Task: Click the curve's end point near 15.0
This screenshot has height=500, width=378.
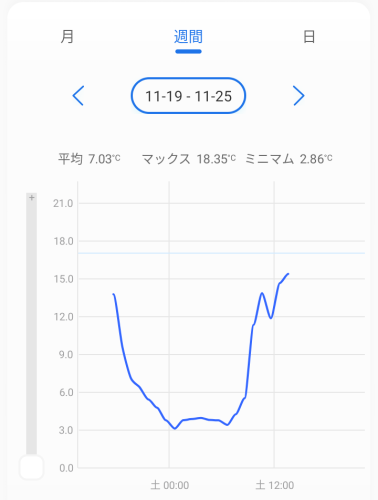Action: [x=288, y=274]
